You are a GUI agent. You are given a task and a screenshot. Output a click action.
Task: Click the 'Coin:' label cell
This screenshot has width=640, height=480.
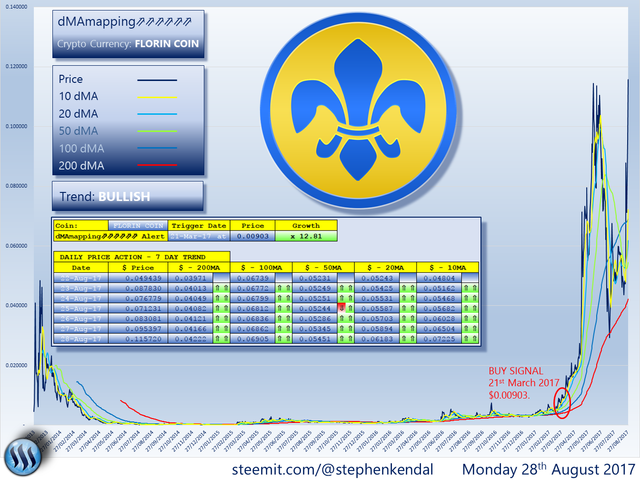[81, 225]
